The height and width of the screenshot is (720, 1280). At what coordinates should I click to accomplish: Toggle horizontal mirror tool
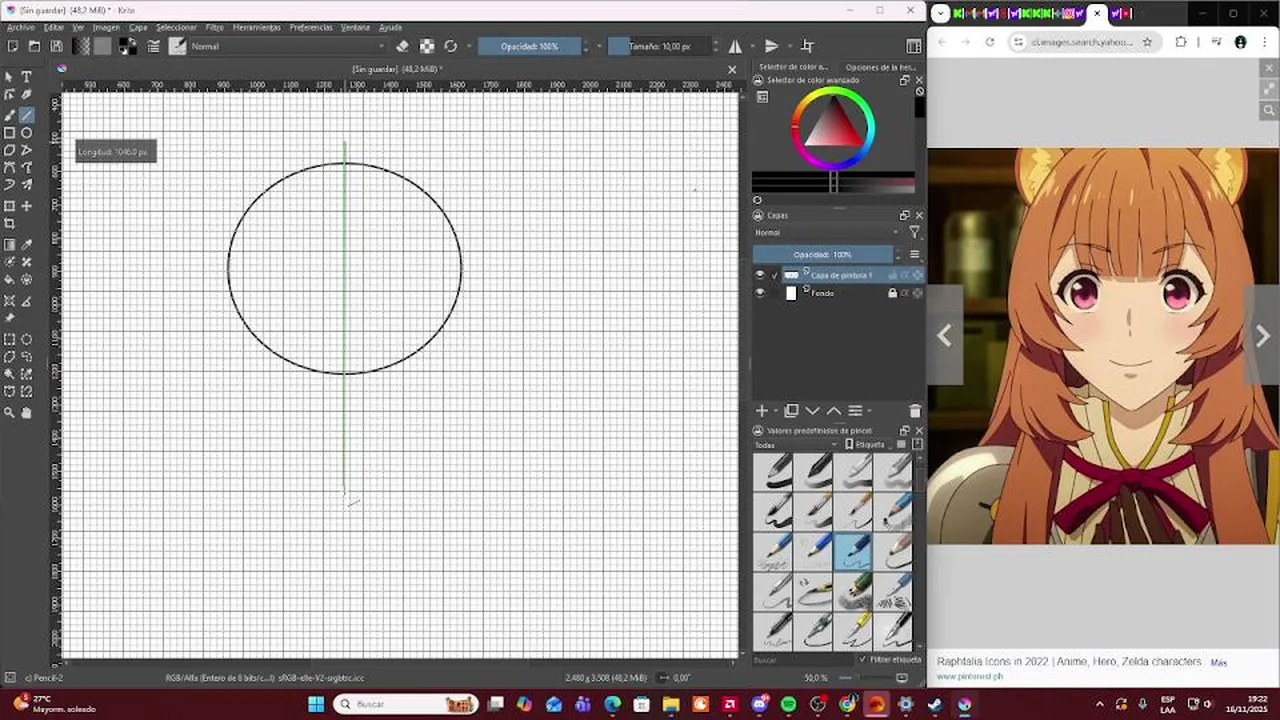[736, 46]
